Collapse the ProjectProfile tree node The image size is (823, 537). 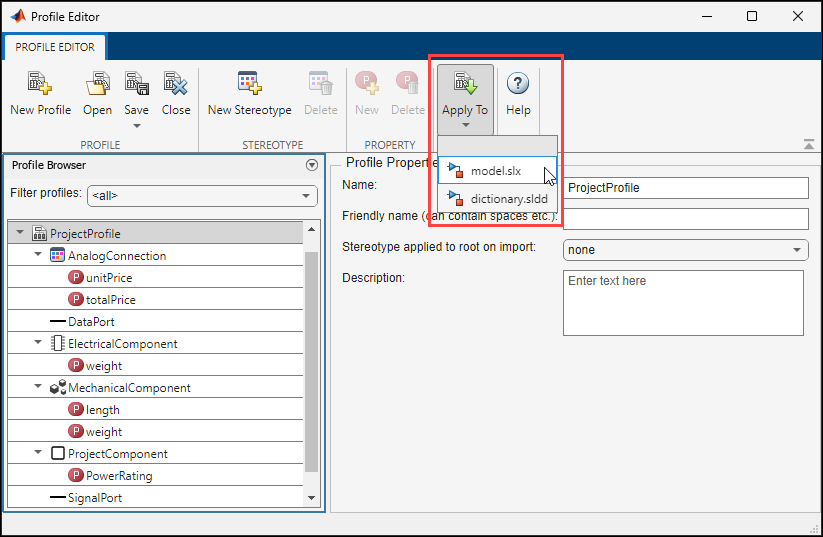tap(20, 233)
